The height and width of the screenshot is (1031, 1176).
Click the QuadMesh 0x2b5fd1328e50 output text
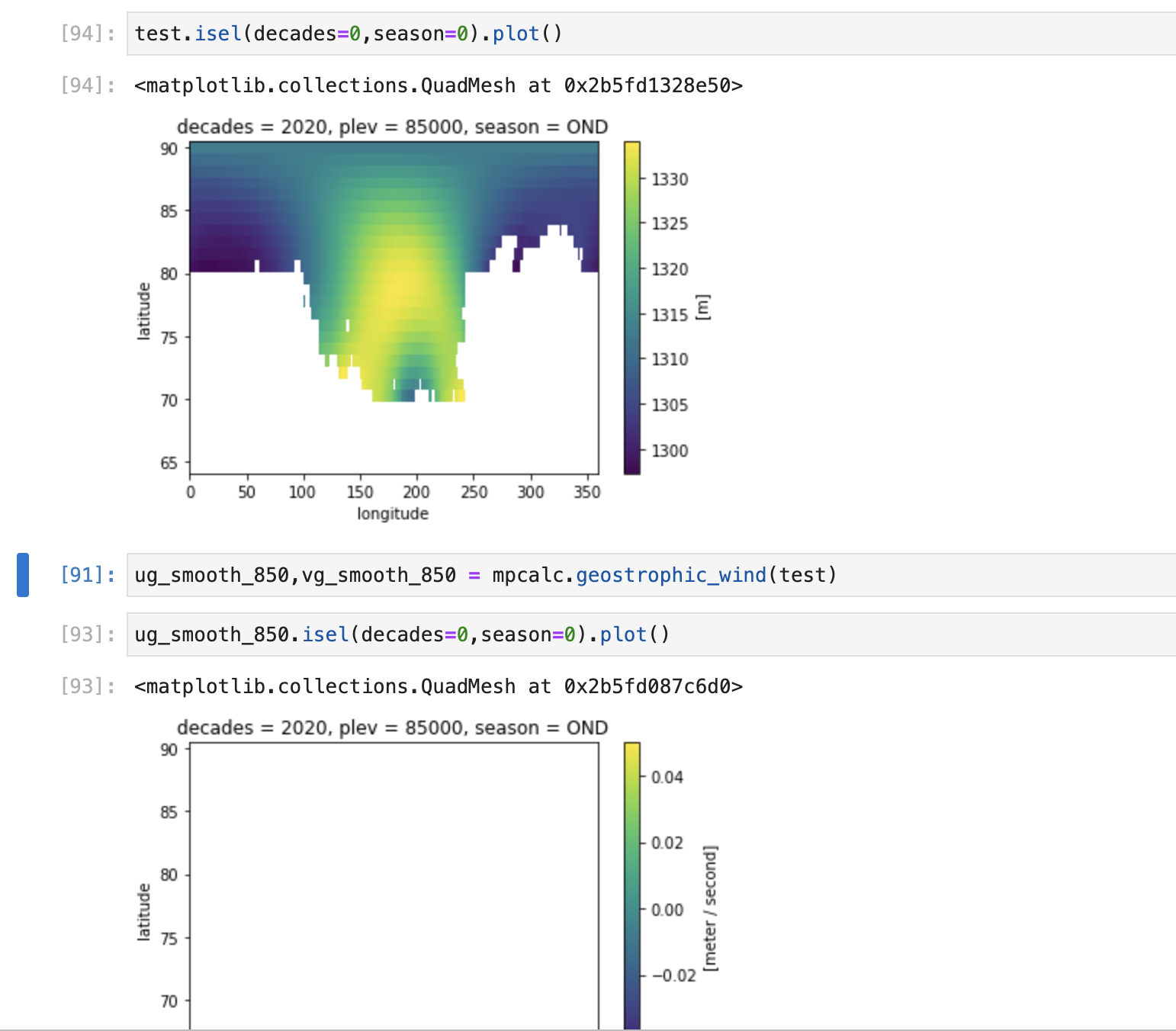tap(439, 85)
